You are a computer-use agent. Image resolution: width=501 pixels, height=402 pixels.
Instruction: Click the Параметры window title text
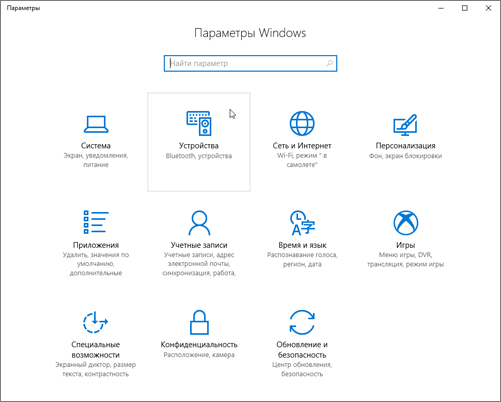pyautogui.click(x=23, y=8)
